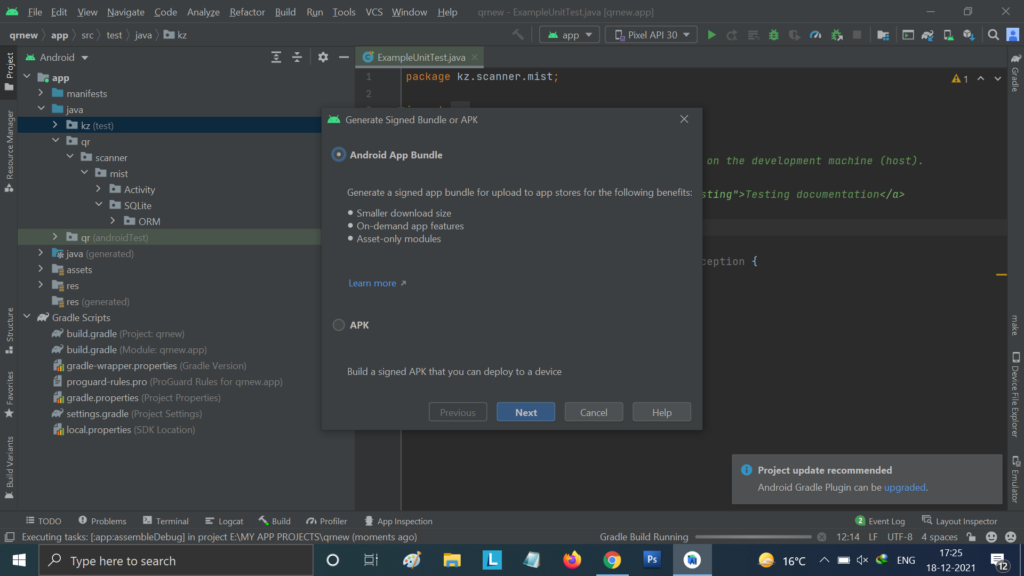Open the Android project view dropdown
This screenshot has height=576, width=1024.
tap(57, 57)
